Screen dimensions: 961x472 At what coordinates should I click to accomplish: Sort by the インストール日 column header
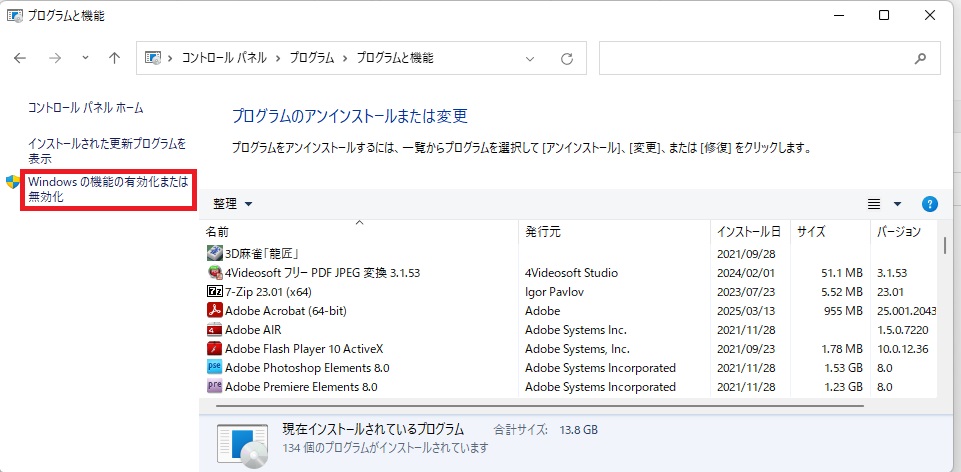[750, 232]
